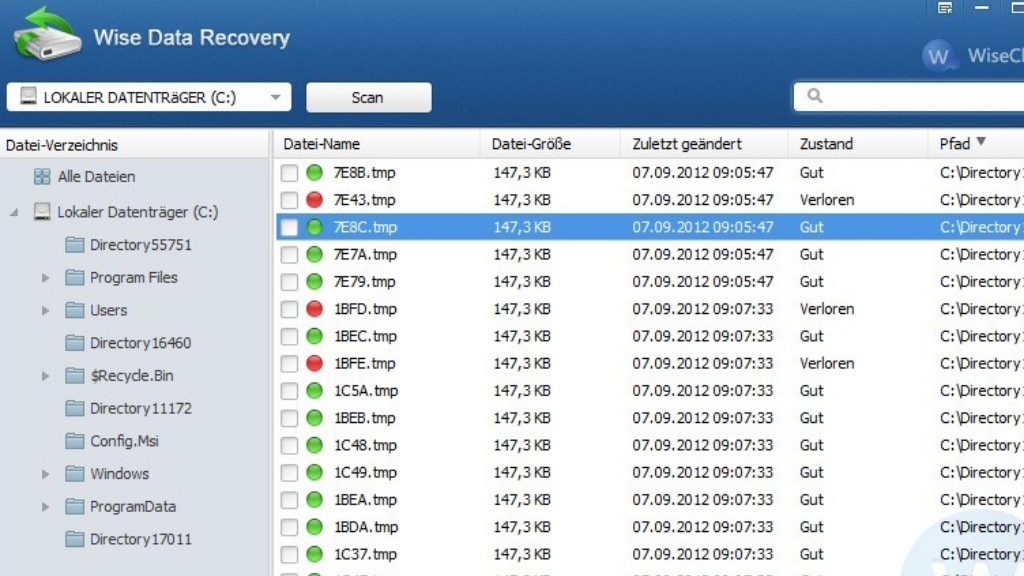Check the box for selected 7E8C.tmp
This screenshot has width=1024, height=576.
(289, 227)
